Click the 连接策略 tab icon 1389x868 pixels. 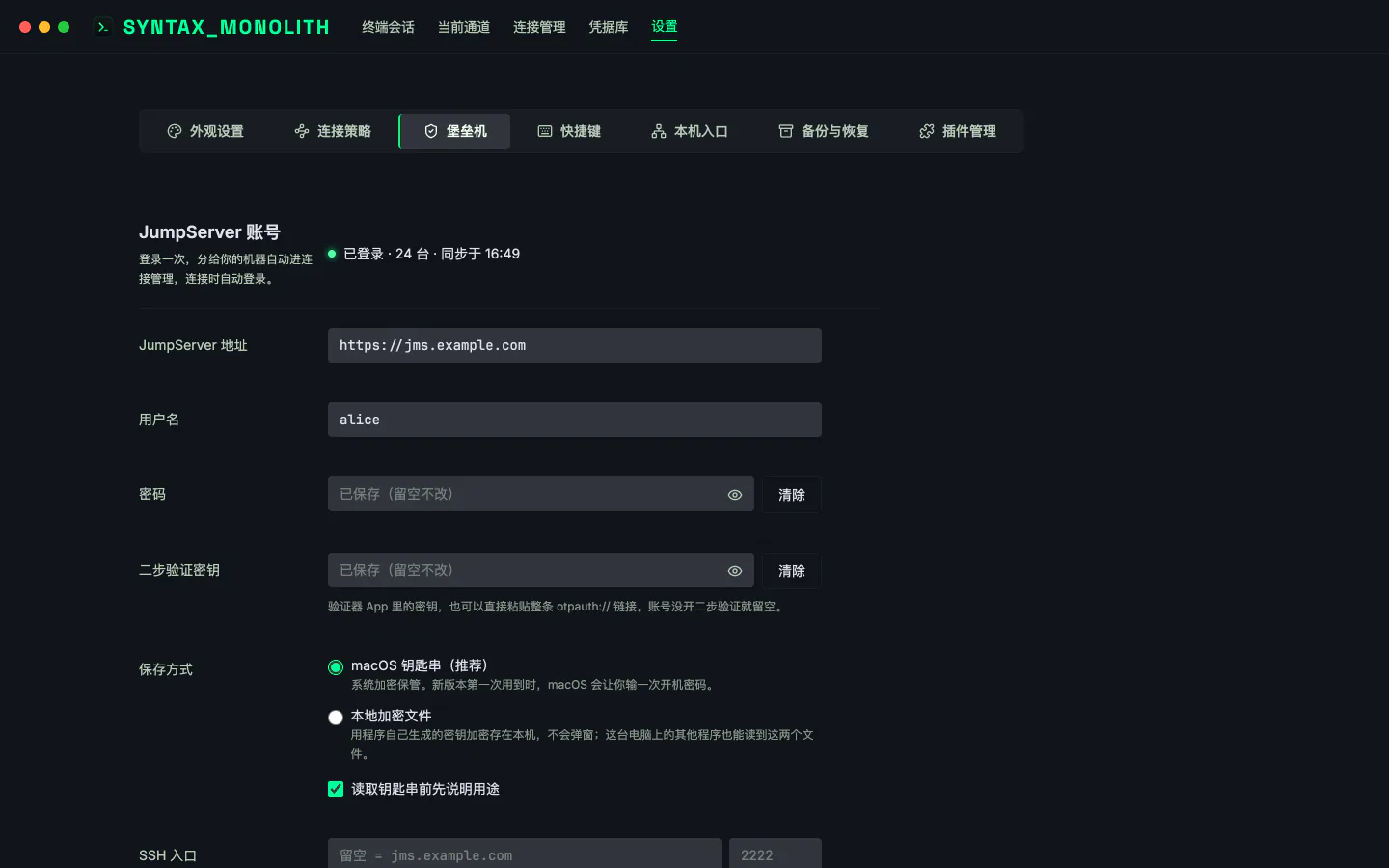302,131
